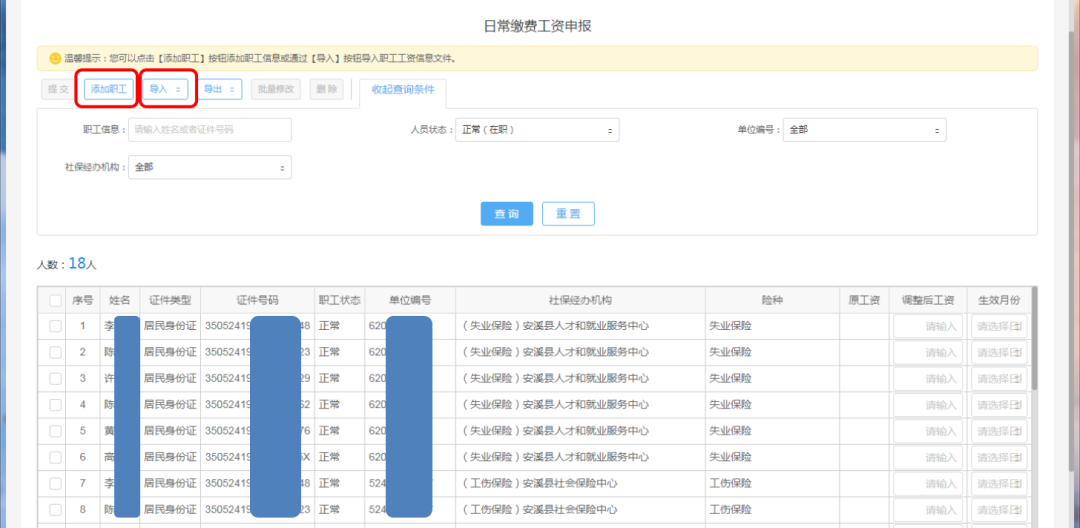The image size is (1080, 528).
Task: Check the checkbox for row 5
Action: point(55,431)
